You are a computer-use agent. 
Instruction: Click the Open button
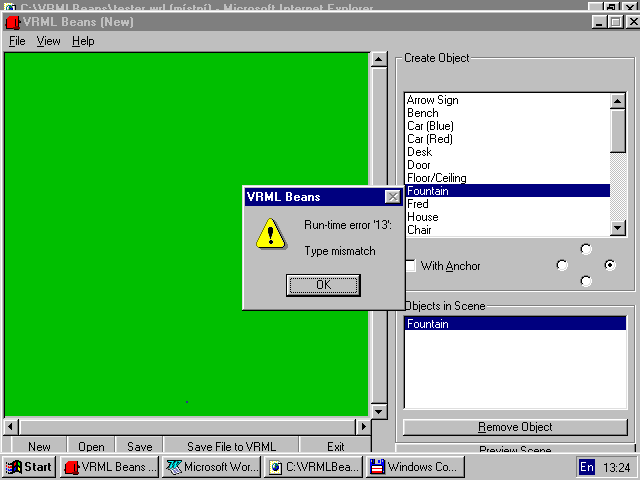pos(91,446)
